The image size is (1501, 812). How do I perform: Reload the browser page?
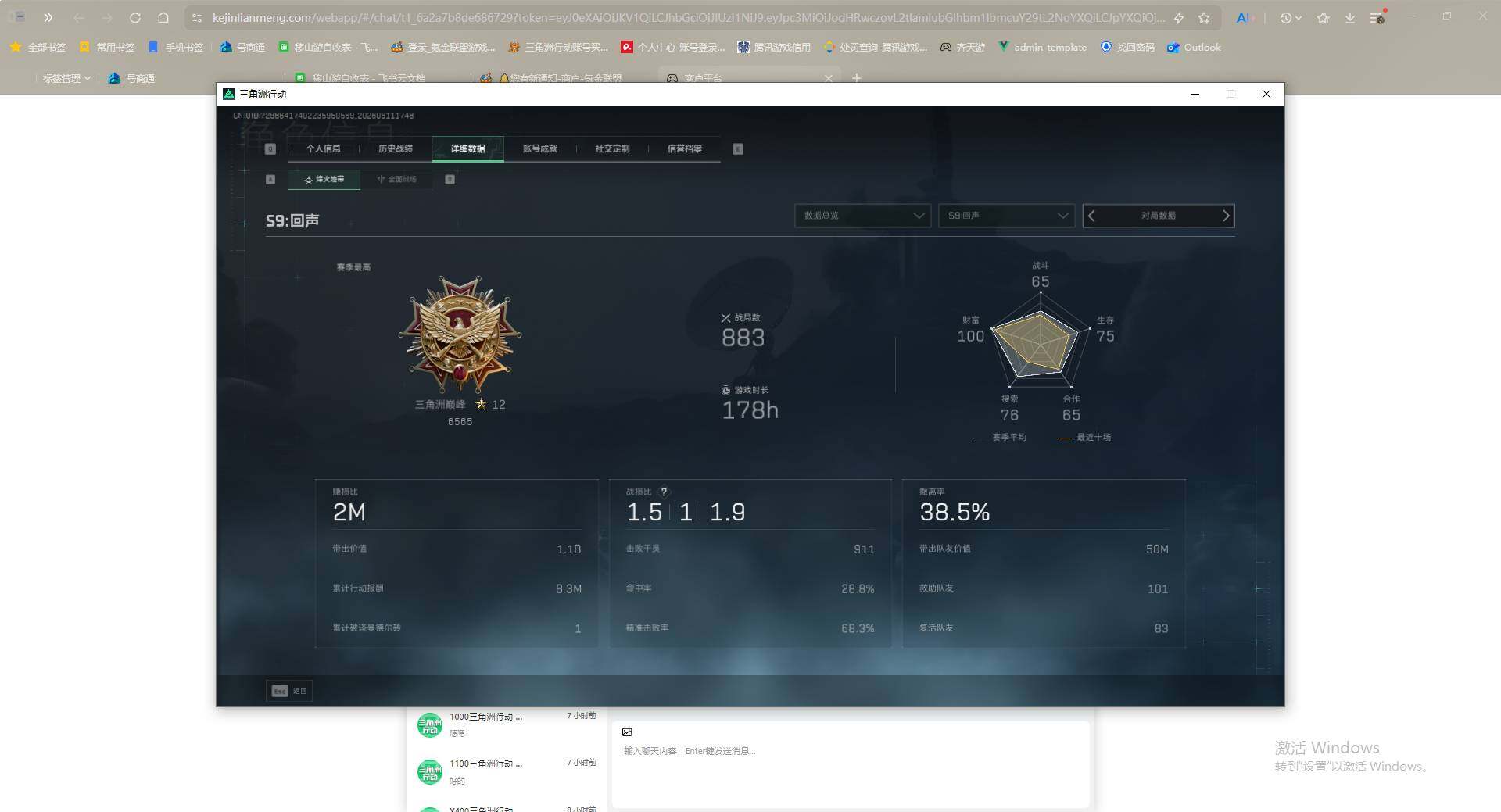(x=134, y=17)
